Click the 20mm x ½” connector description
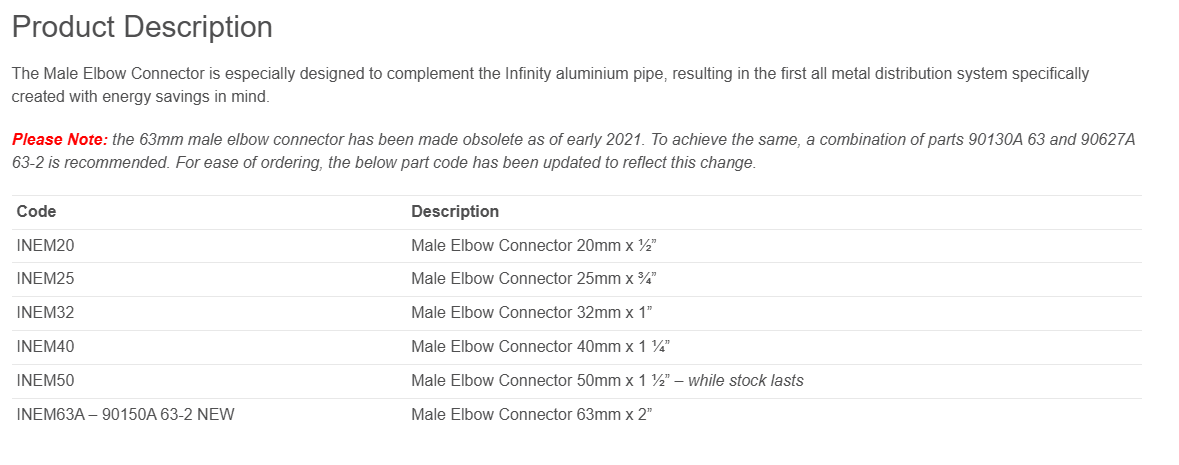 533,245
